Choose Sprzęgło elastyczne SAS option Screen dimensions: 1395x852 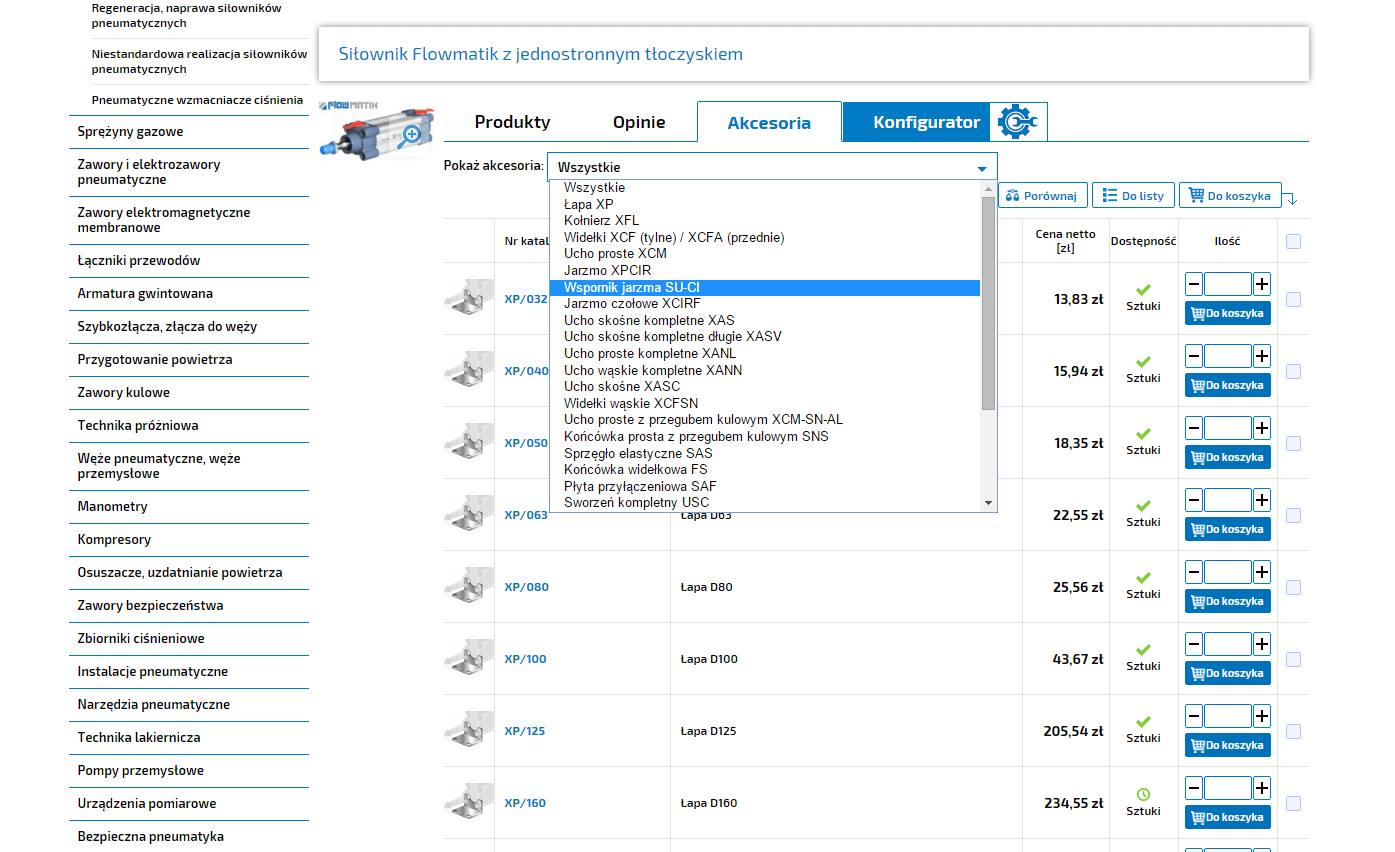point(765,453)
